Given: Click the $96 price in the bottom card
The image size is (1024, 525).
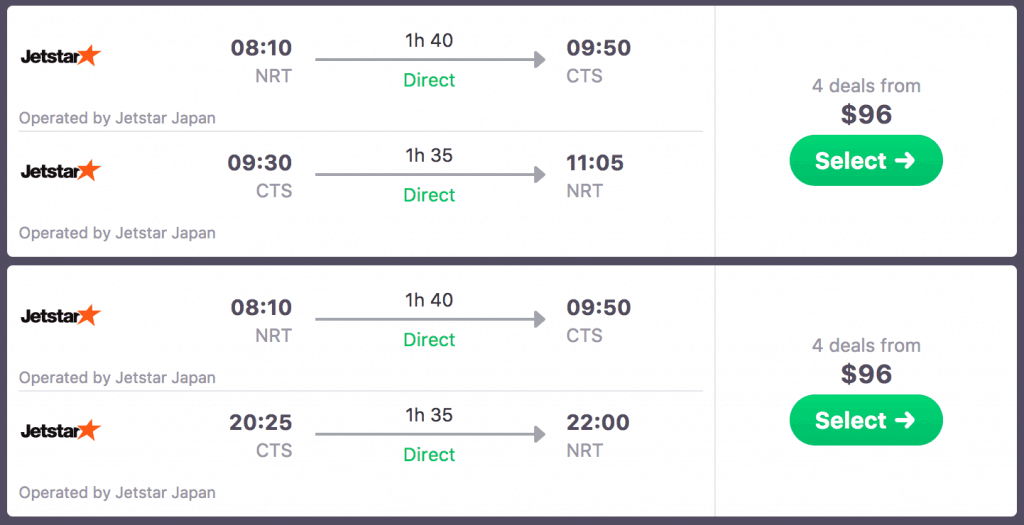Looking at the screenshot, I should click(x=866, y=374).
